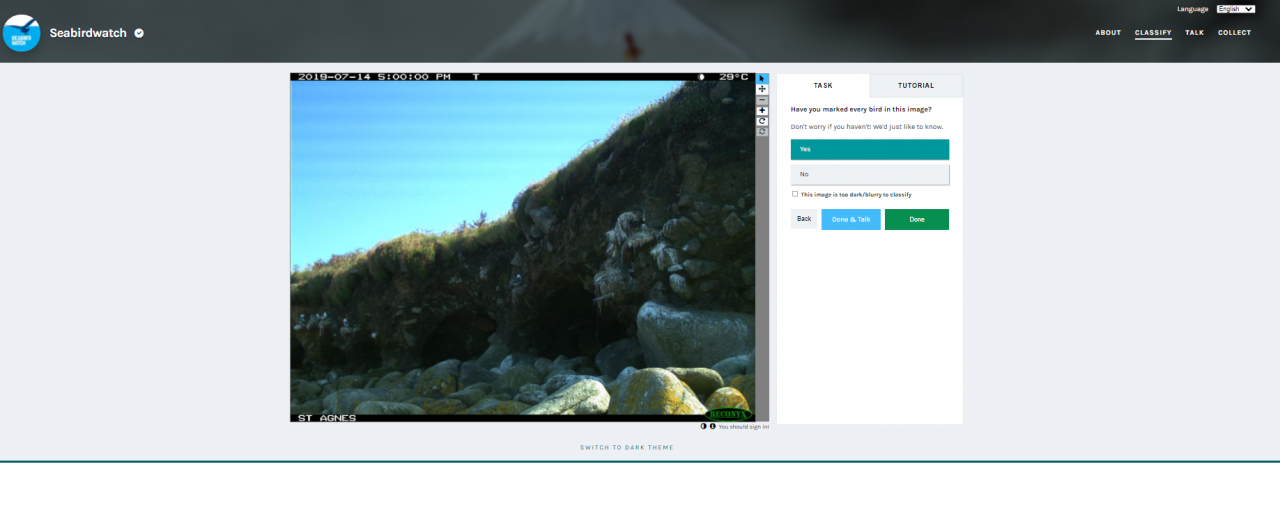Click the 'You should sign in!' text
Viewport: 1280px width, 508px height.
click(744, 426)
